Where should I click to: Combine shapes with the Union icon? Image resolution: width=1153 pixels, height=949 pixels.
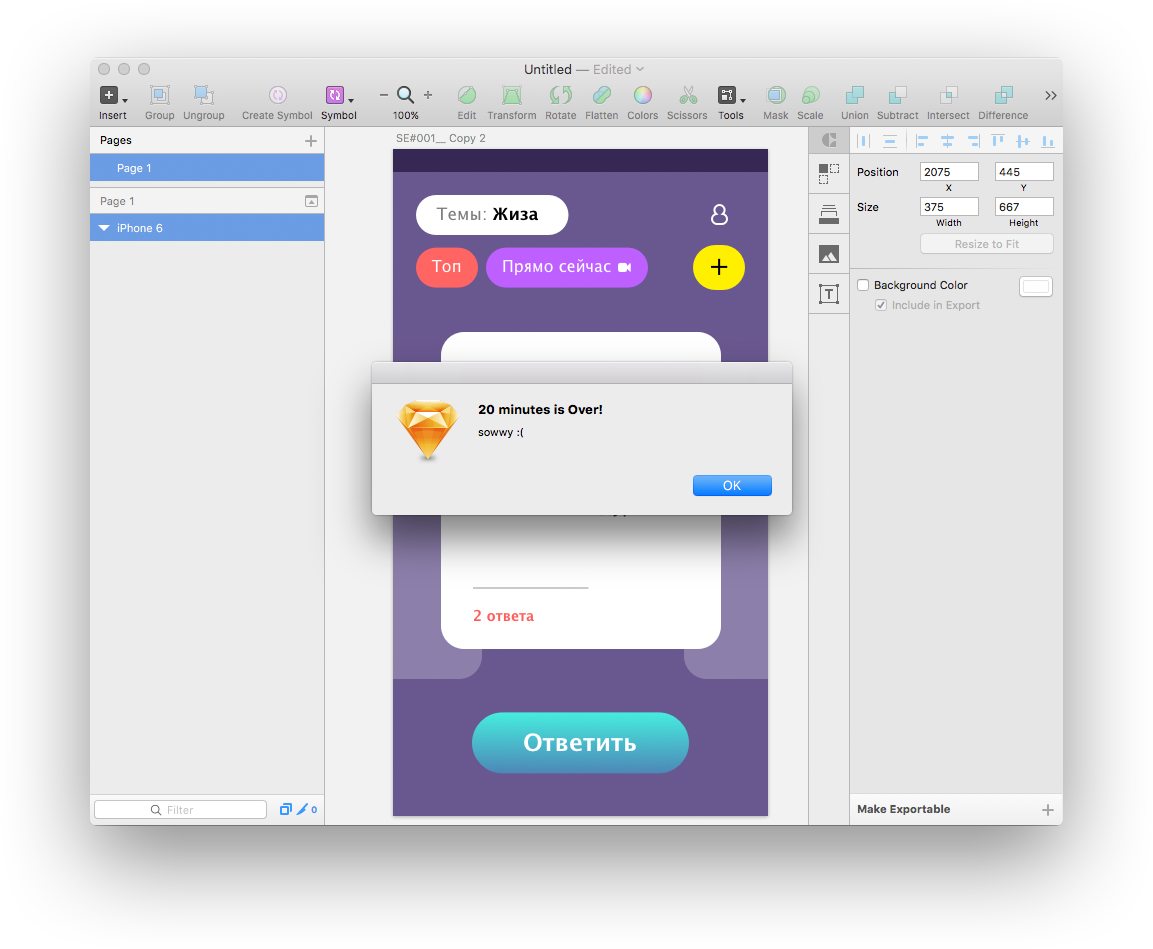pos(854,95)
